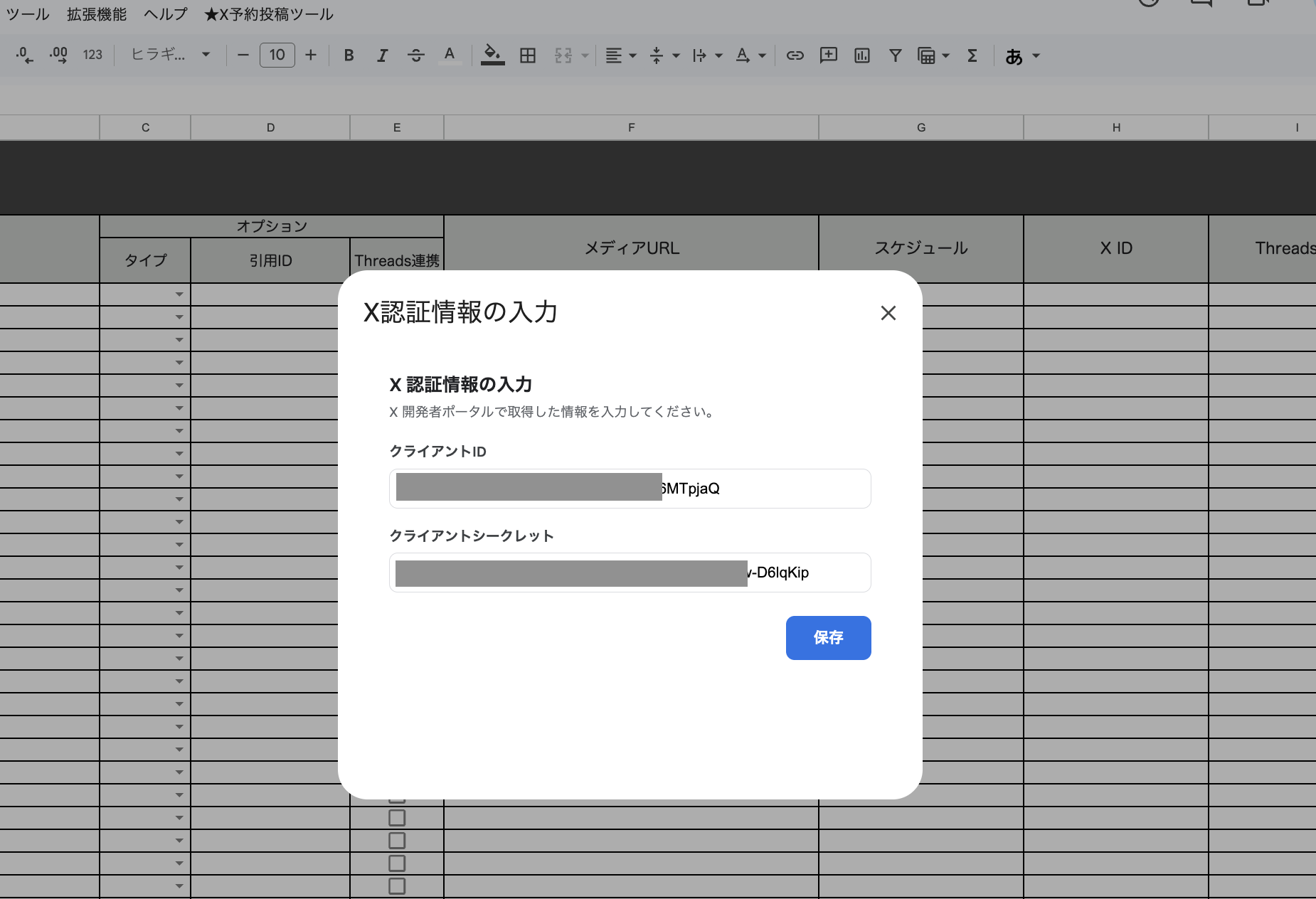Click the クライアントシークレット input field
Screen dimensions: 1316x899
click(x=630, y=573)
